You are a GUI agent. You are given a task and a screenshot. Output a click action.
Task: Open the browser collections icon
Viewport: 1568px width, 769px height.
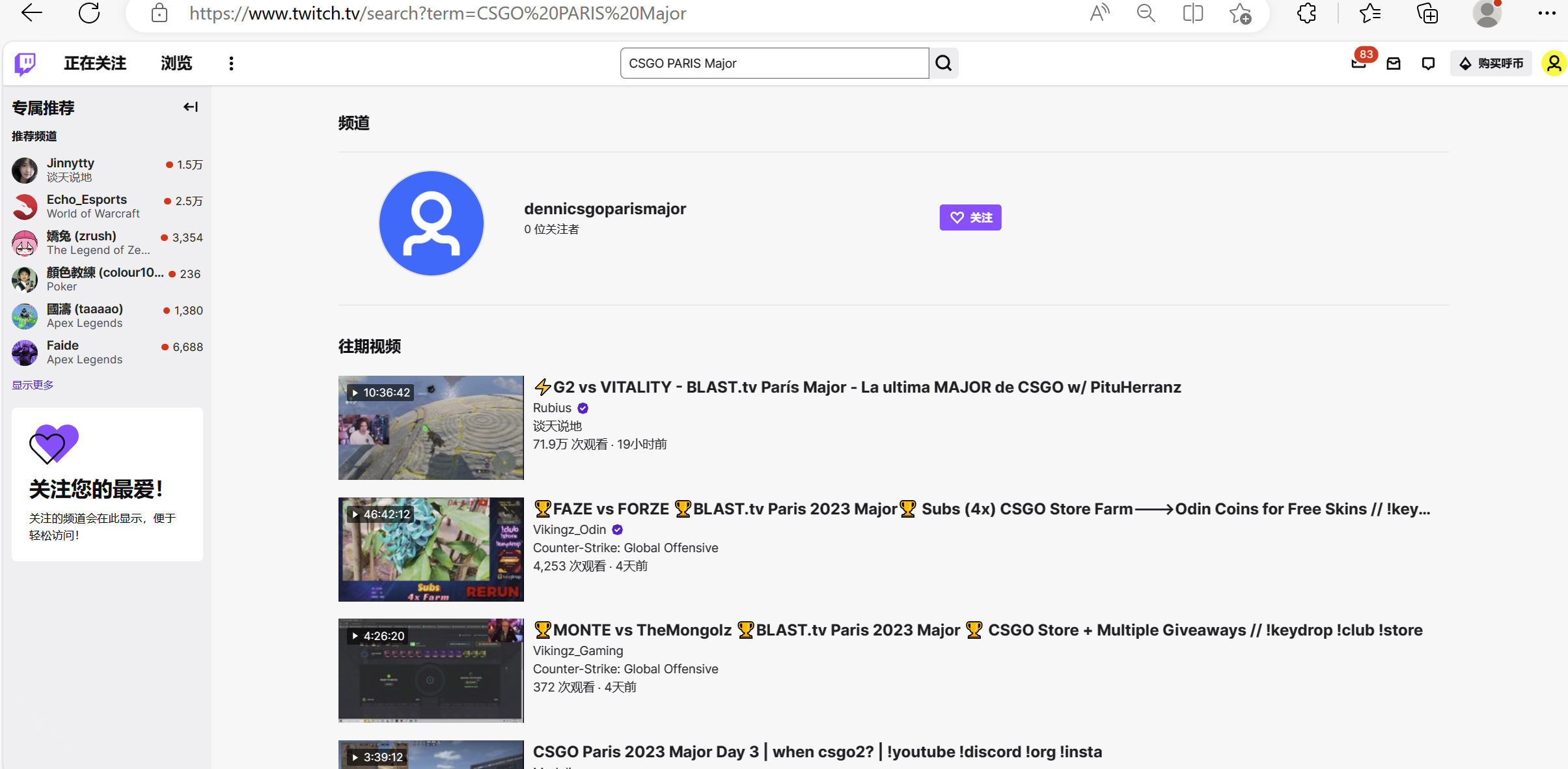point(1427,13)
